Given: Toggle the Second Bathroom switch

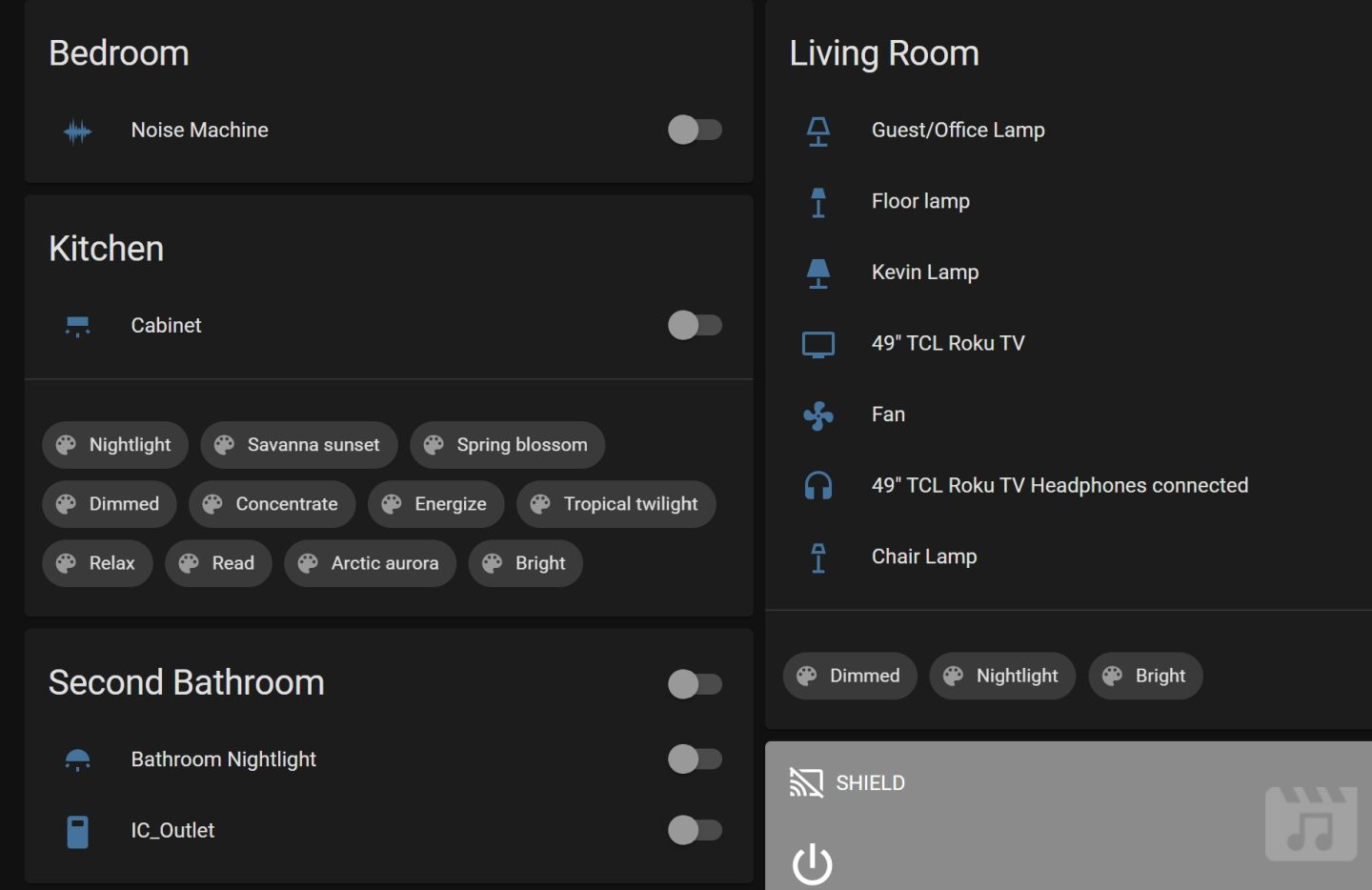Looking at the screenshot, I should (x=695, y=684).
